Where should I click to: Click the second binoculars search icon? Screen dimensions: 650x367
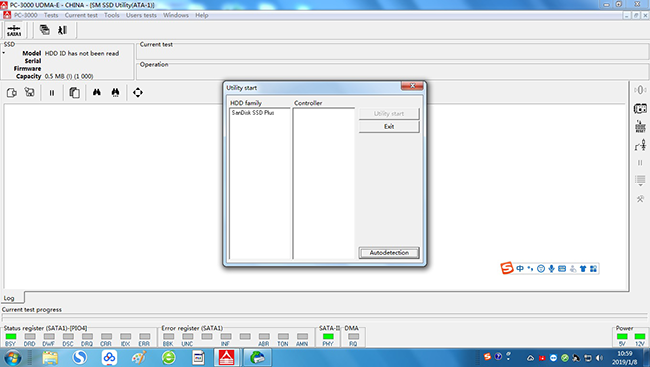(115, 92)
